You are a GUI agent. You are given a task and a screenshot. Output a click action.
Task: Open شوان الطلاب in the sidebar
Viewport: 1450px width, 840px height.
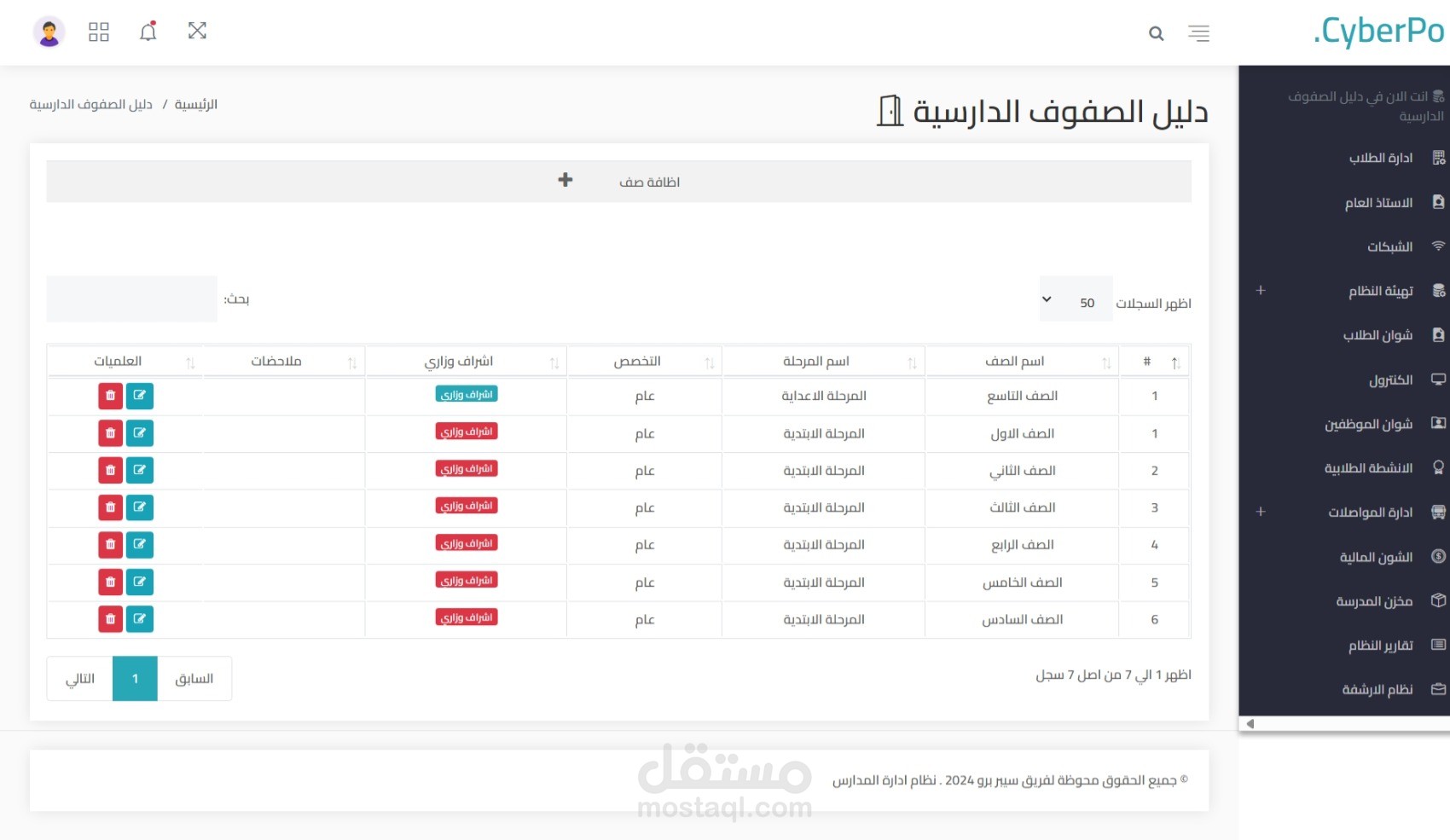1377,335
